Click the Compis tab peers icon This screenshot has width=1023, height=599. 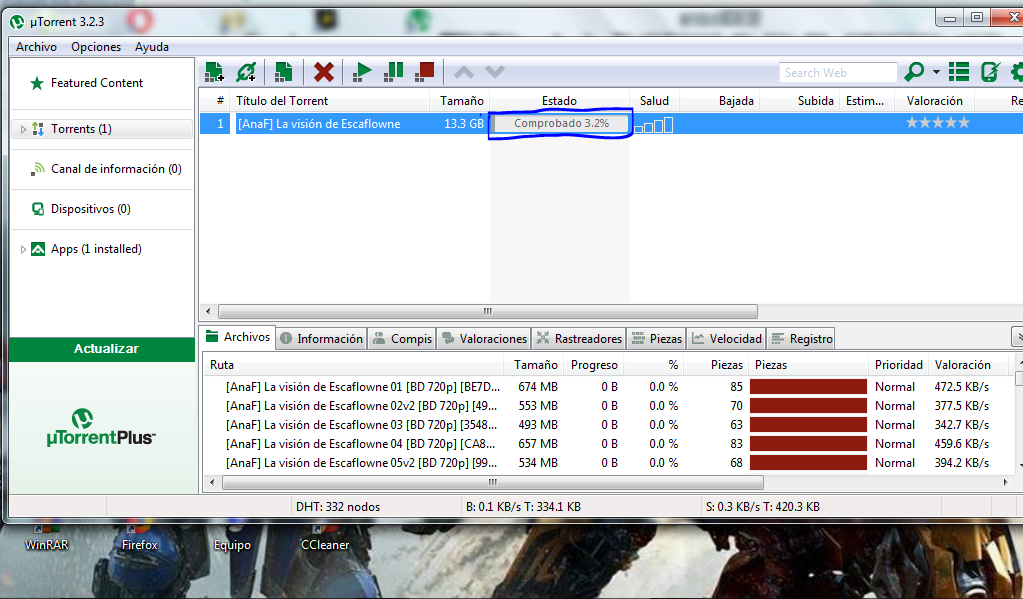pyautogui.click(x=378, y=338)
